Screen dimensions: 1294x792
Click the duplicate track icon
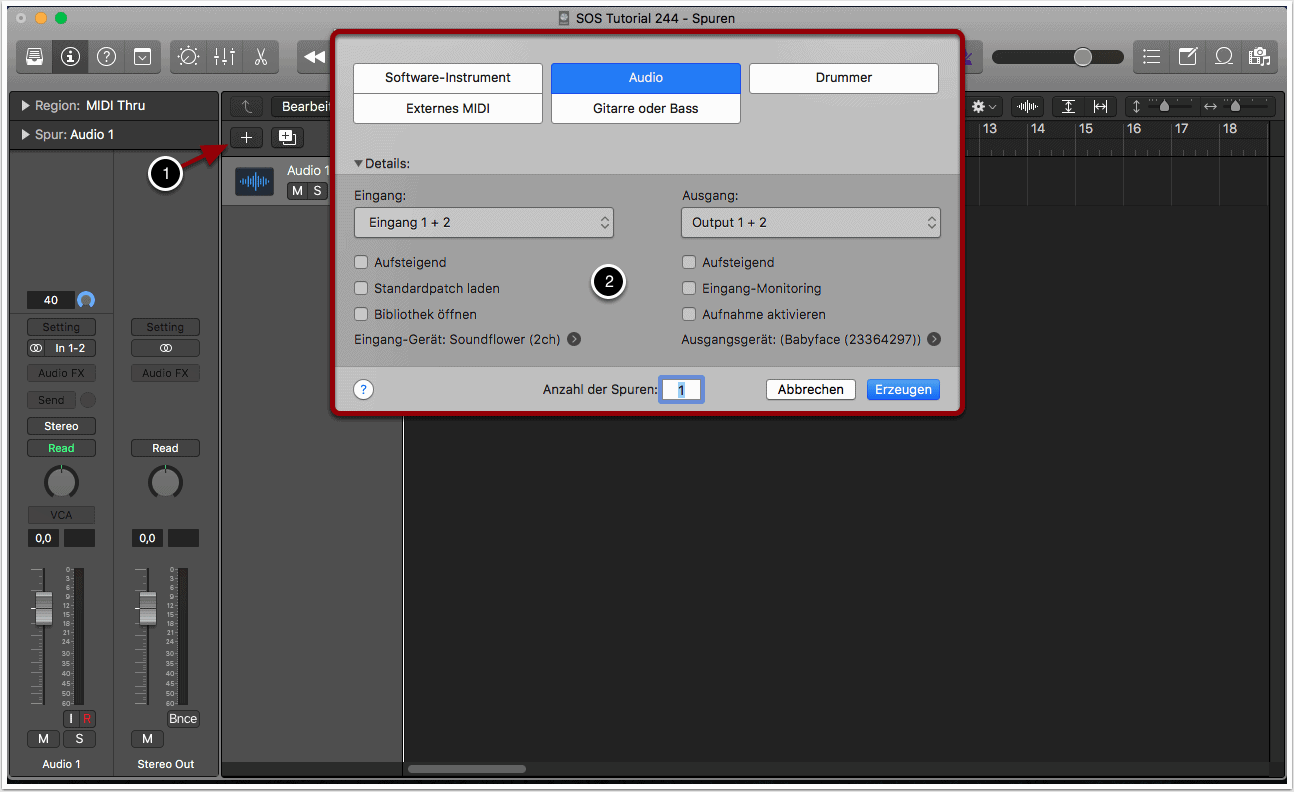click(287, 138)
